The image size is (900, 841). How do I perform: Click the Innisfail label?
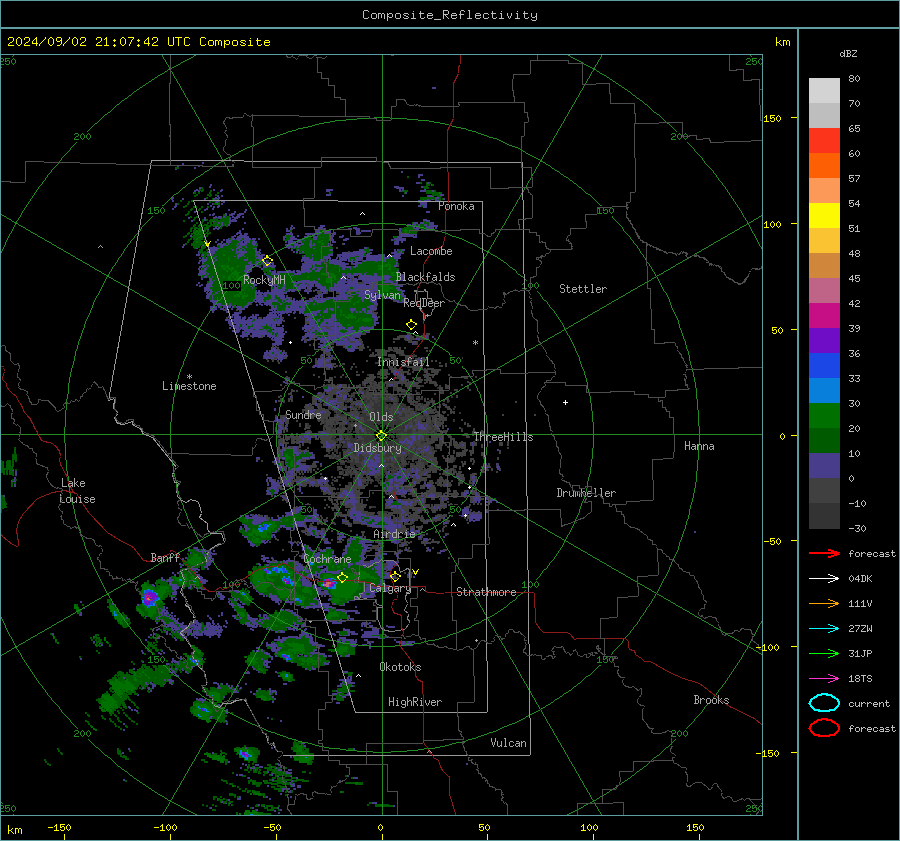[403, 362]
